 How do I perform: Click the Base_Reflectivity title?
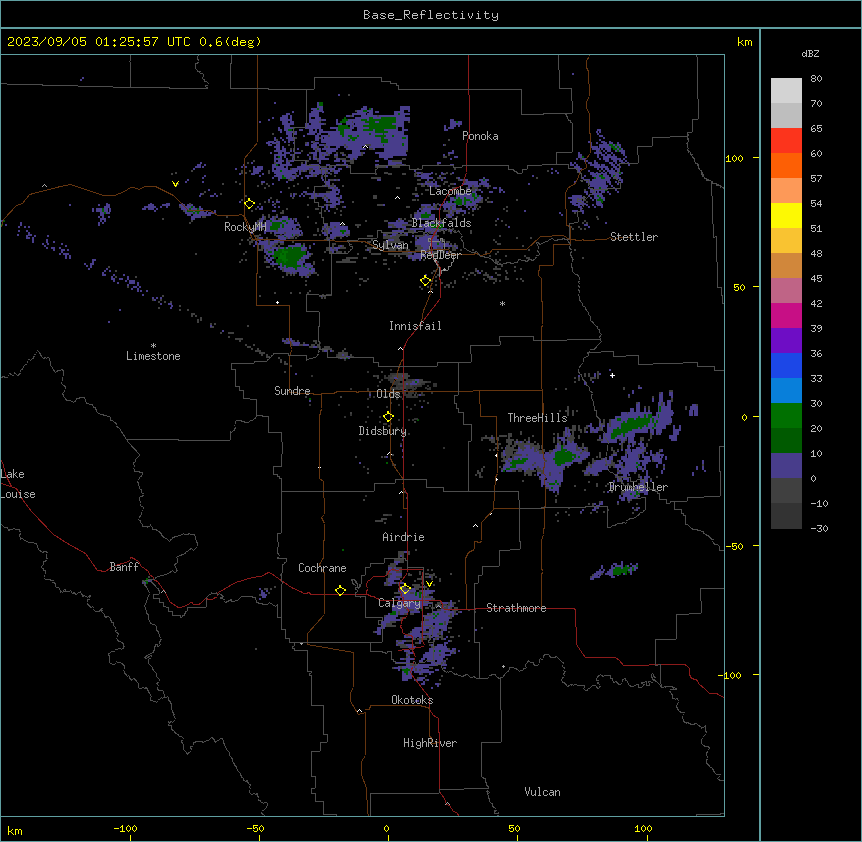click(x=431, y=15)
